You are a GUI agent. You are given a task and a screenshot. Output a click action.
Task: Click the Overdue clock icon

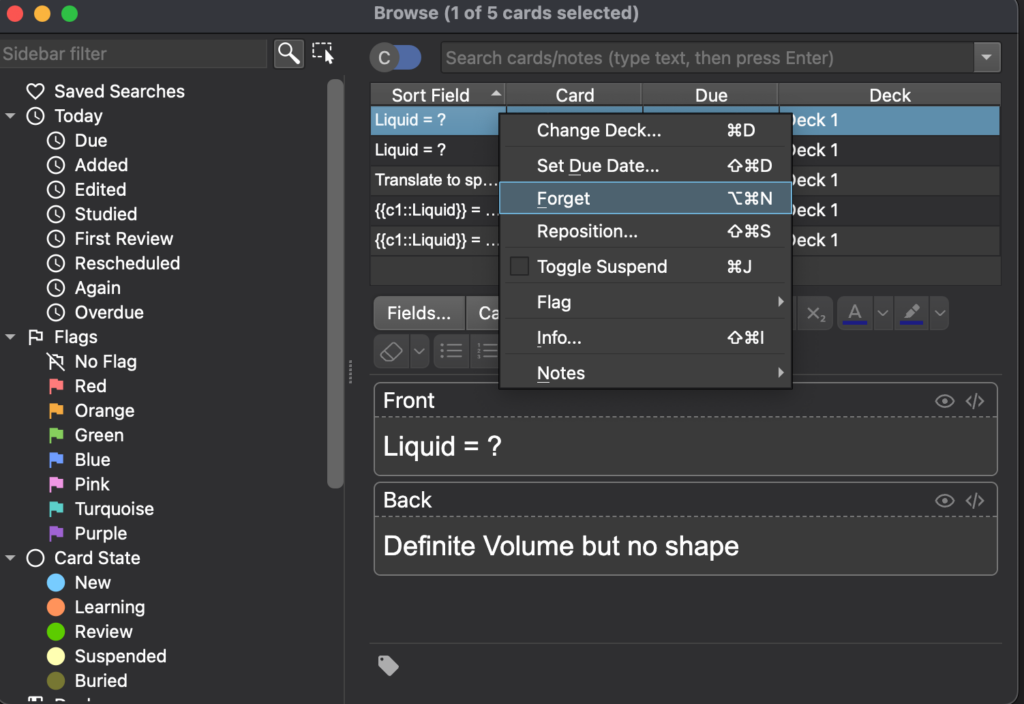(x=56, y=312)
